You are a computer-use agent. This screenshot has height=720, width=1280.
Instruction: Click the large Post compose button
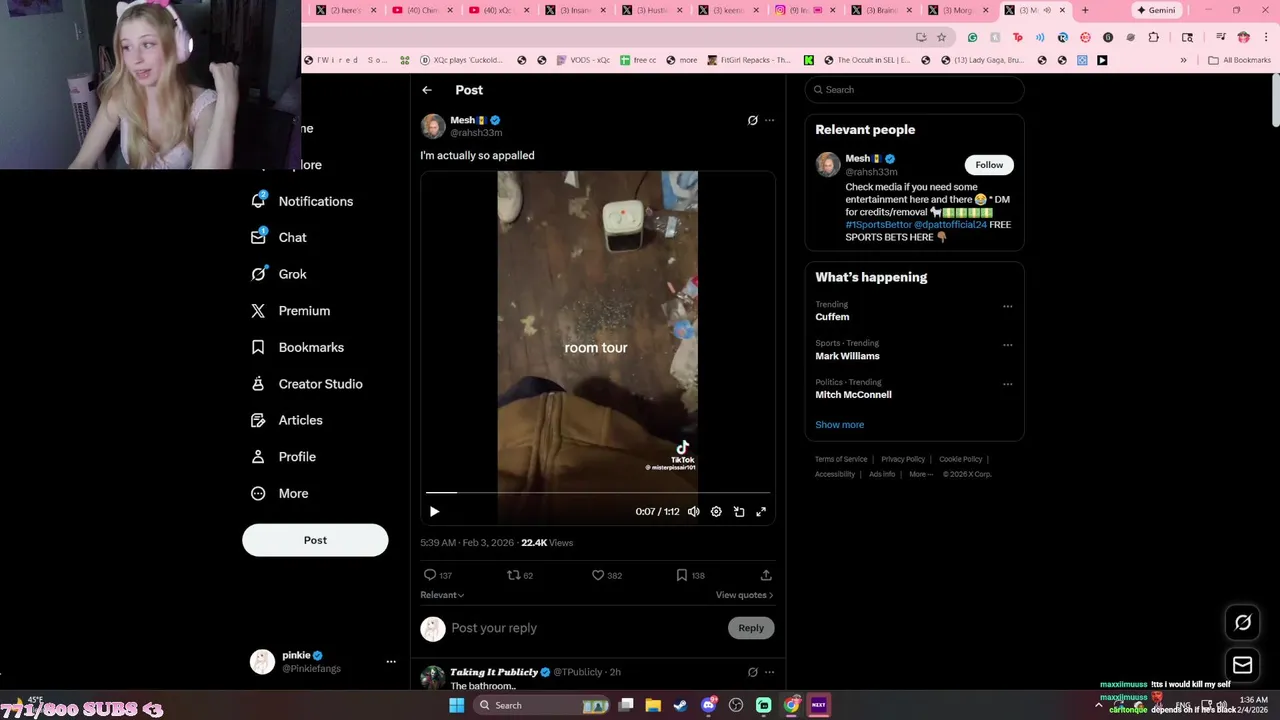[315, 540]
